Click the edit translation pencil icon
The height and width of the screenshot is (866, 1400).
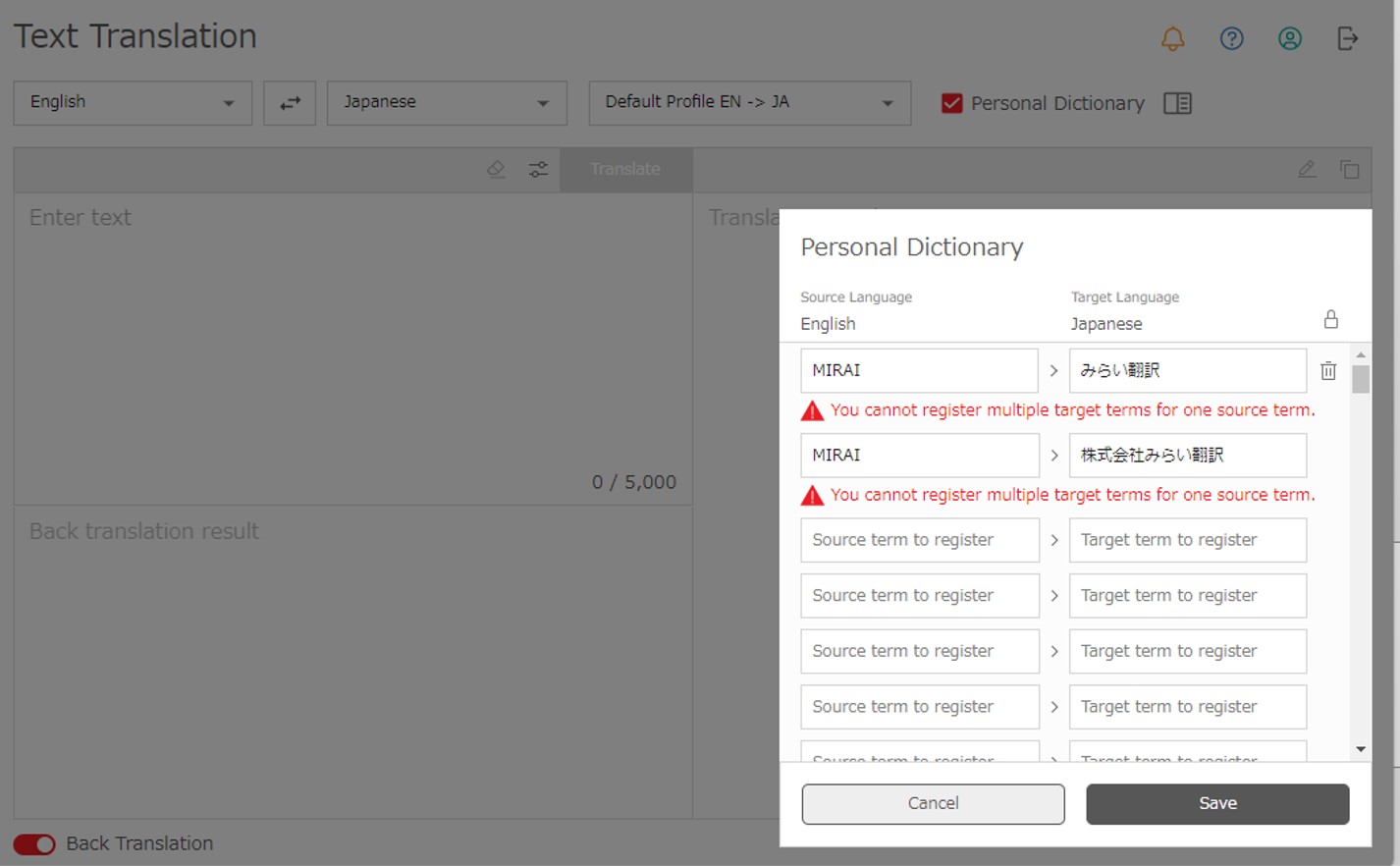pos(1307,169)
